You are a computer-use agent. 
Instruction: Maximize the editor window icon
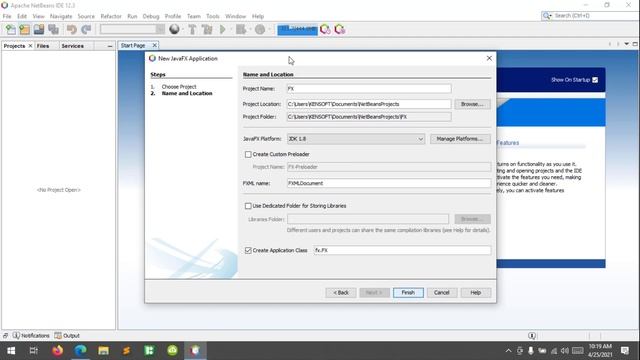coord(635,44)
